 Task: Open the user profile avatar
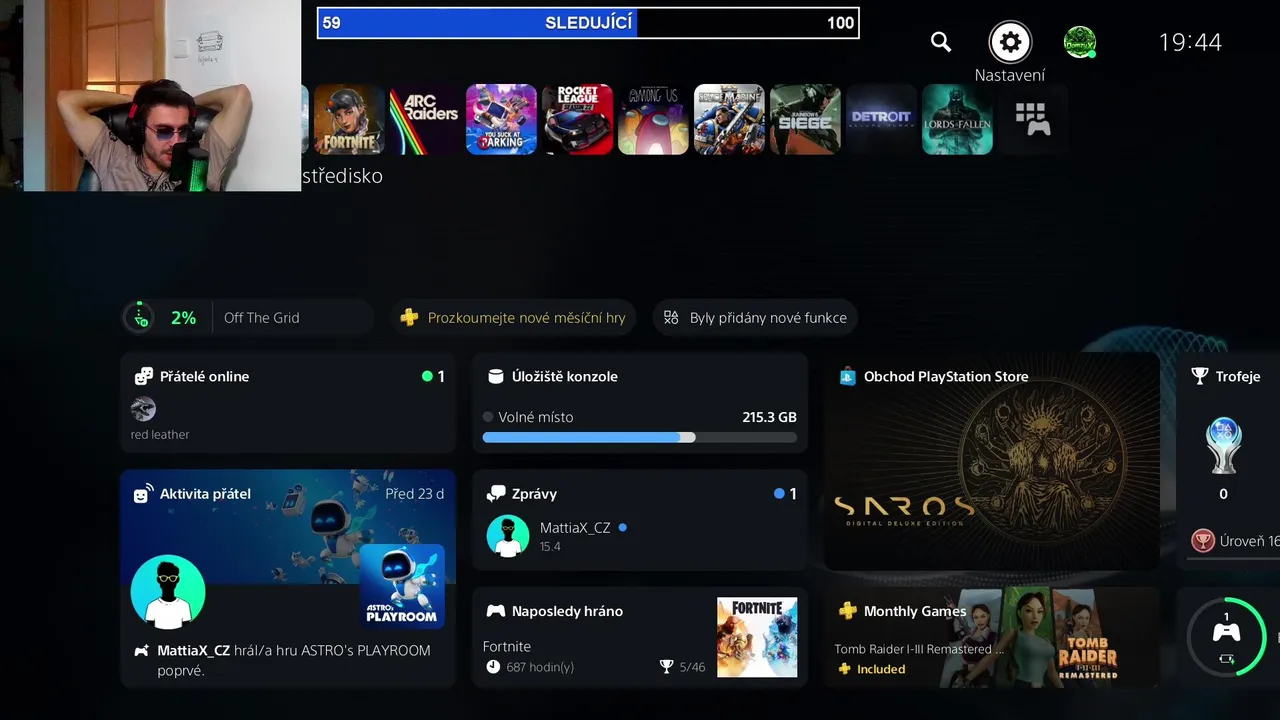click(x=1079, y=42)
